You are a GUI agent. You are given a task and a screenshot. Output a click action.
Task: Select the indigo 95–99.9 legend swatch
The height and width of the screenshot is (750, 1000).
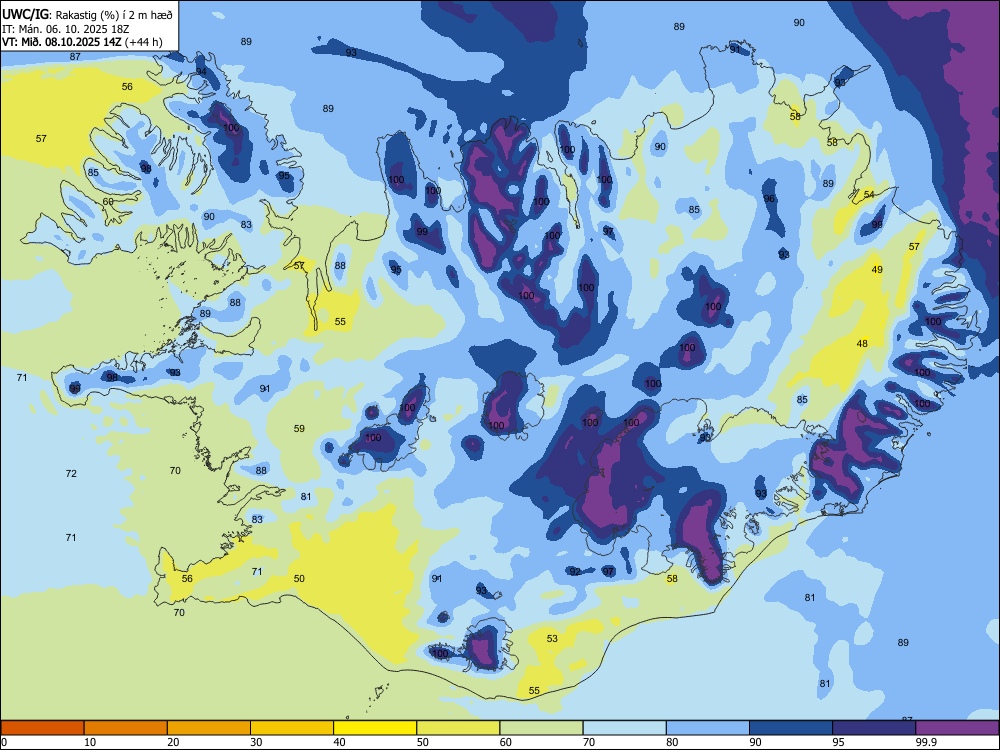click(x=874, y=728)
